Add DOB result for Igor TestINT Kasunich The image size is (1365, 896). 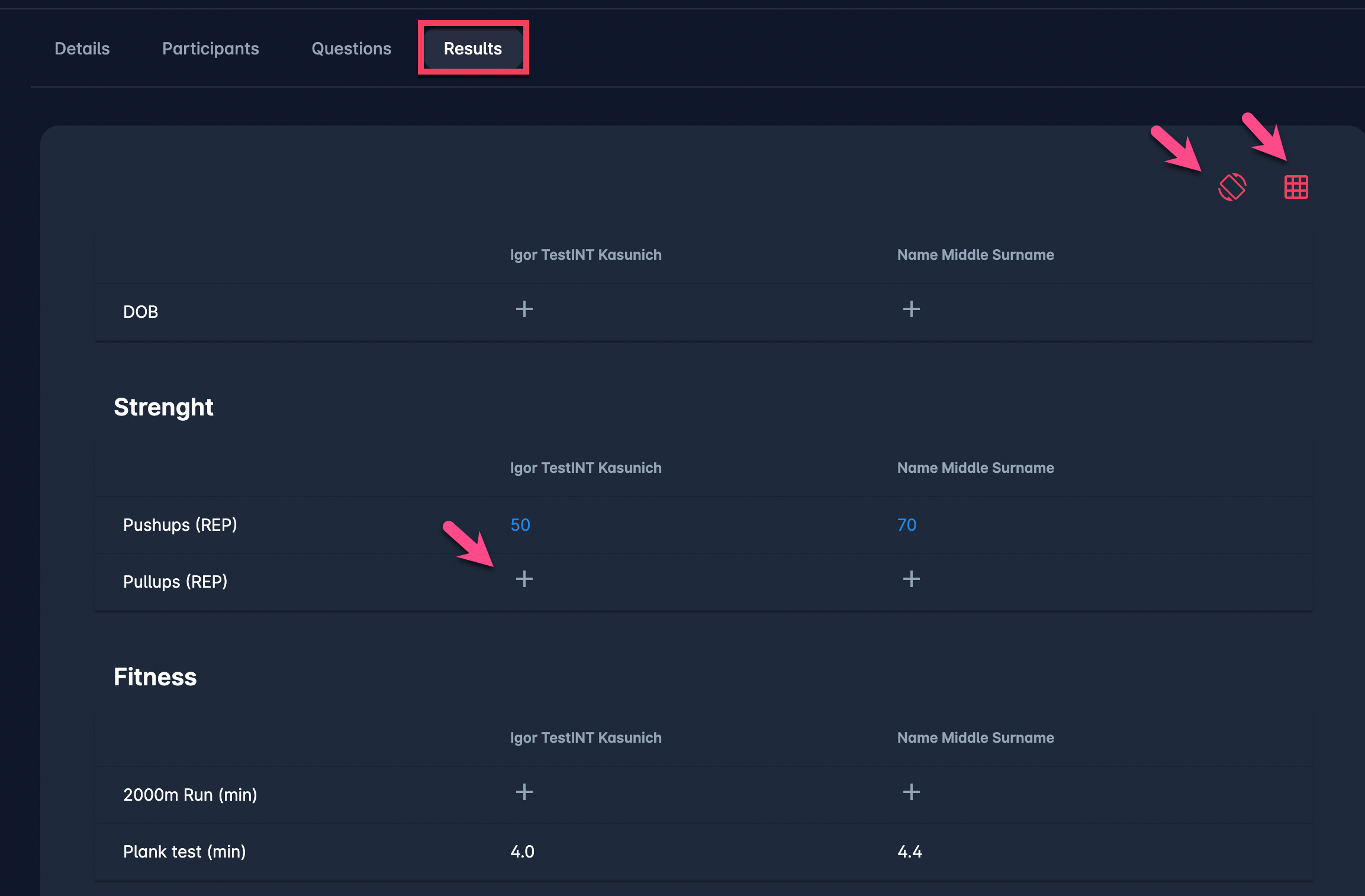pos(524,309)
